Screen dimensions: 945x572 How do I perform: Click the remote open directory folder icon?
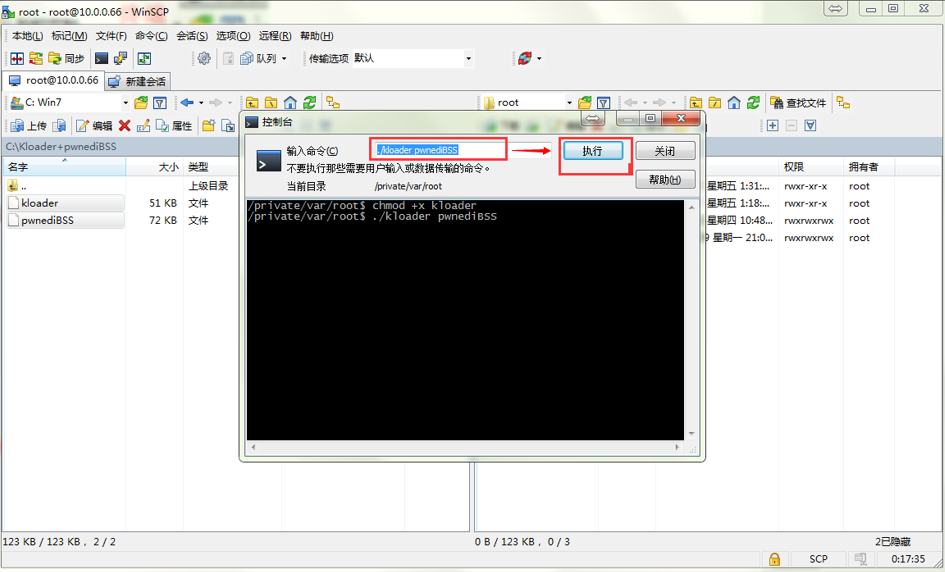pos(585,102)
